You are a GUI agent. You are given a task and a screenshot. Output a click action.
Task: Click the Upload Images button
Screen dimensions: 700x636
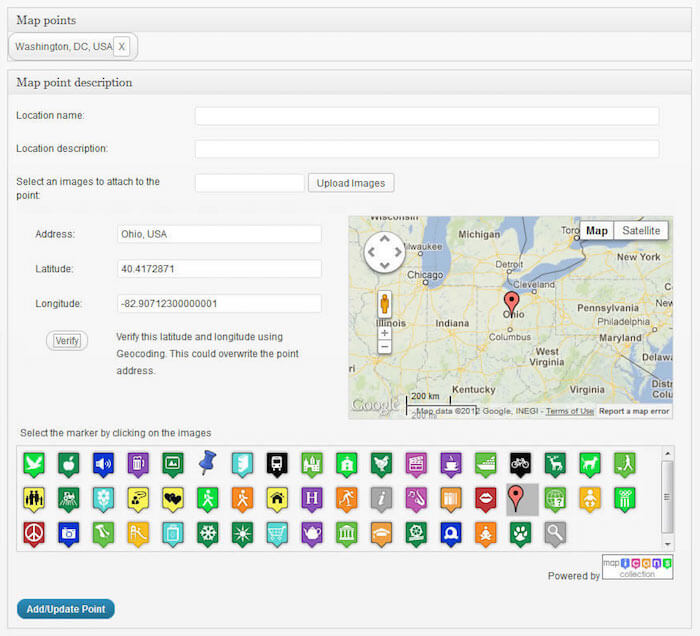pos(351,183)
